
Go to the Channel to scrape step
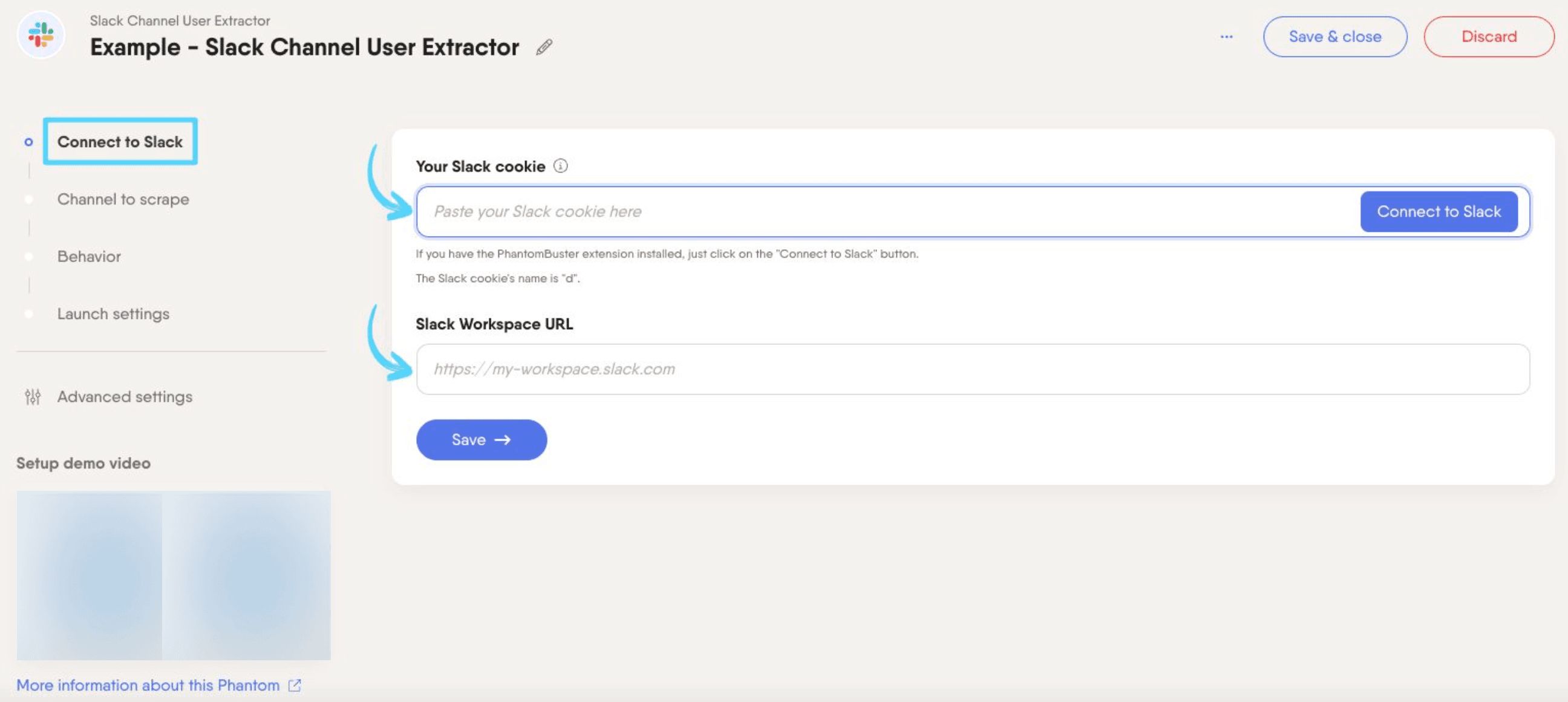coord(123,199)
